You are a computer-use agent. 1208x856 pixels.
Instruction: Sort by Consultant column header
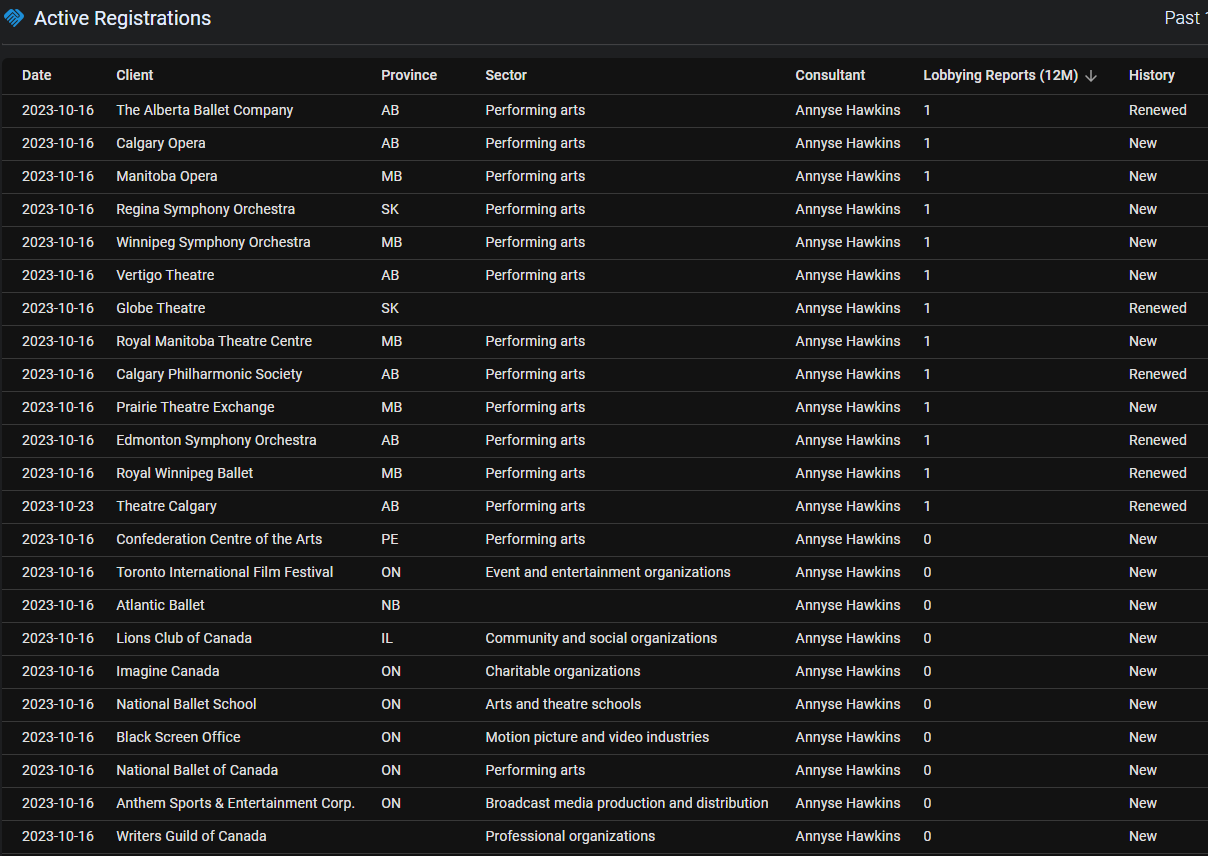click(830, 75)
